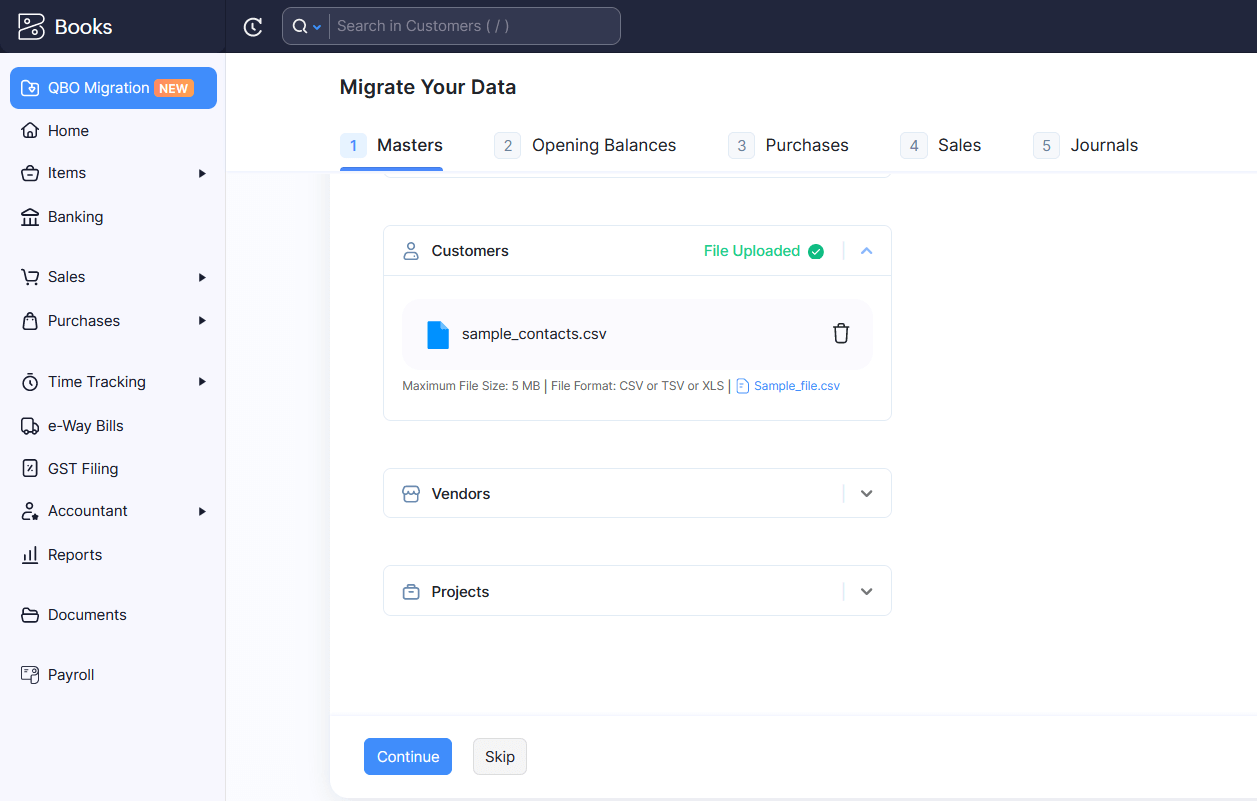This screenshot has height=801, width=1257.
Task: Expand the Sales submenu arrow
Action: click(202, 277)
